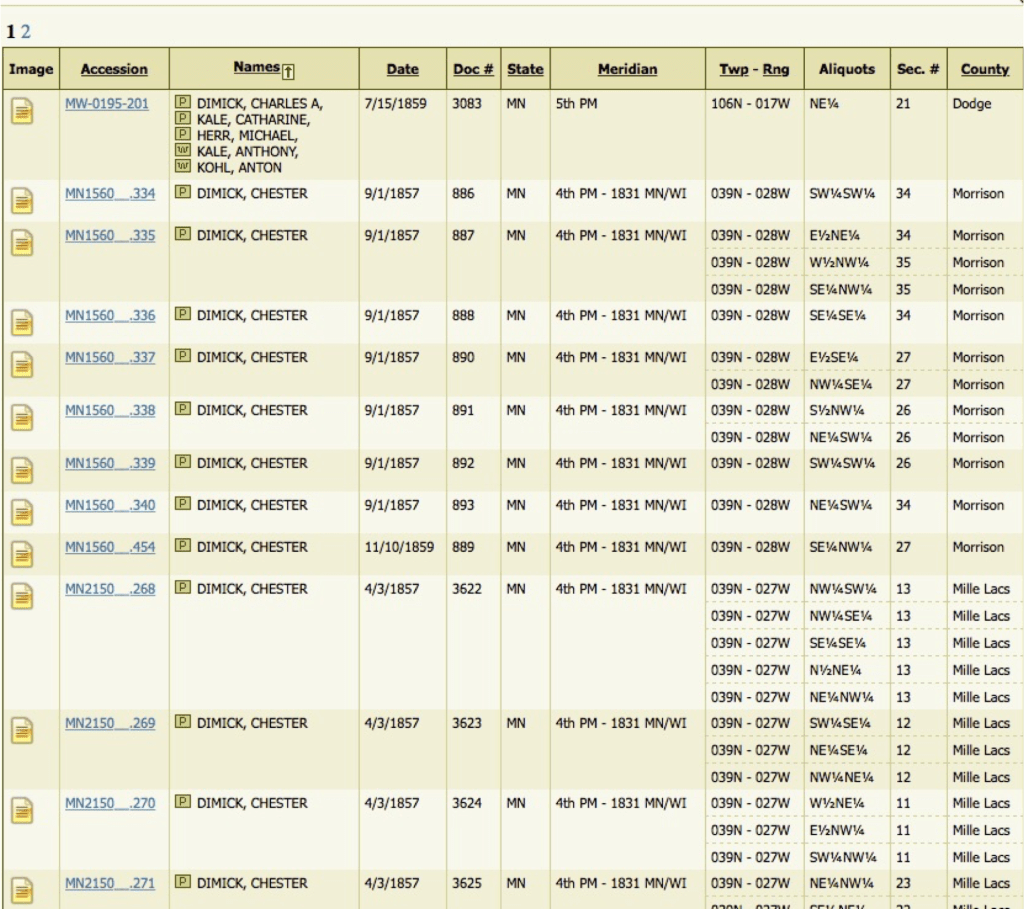Click image icon beside MN2150__.270
1024x909 pixels.
(x=22, y=810)
